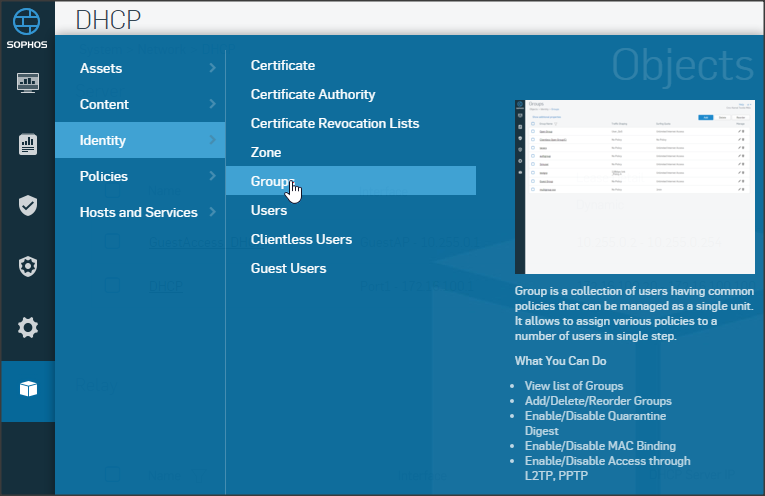Select the Zone submenu item
This screenshot has height=496, width=765.
click(266, 152)
